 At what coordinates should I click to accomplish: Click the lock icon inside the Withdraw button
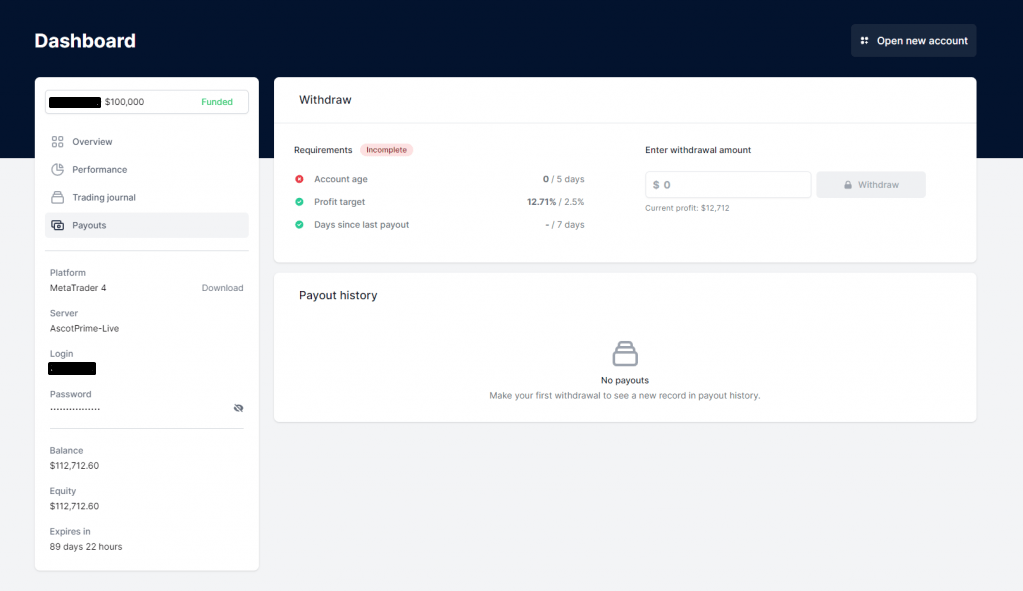(847, 184)
